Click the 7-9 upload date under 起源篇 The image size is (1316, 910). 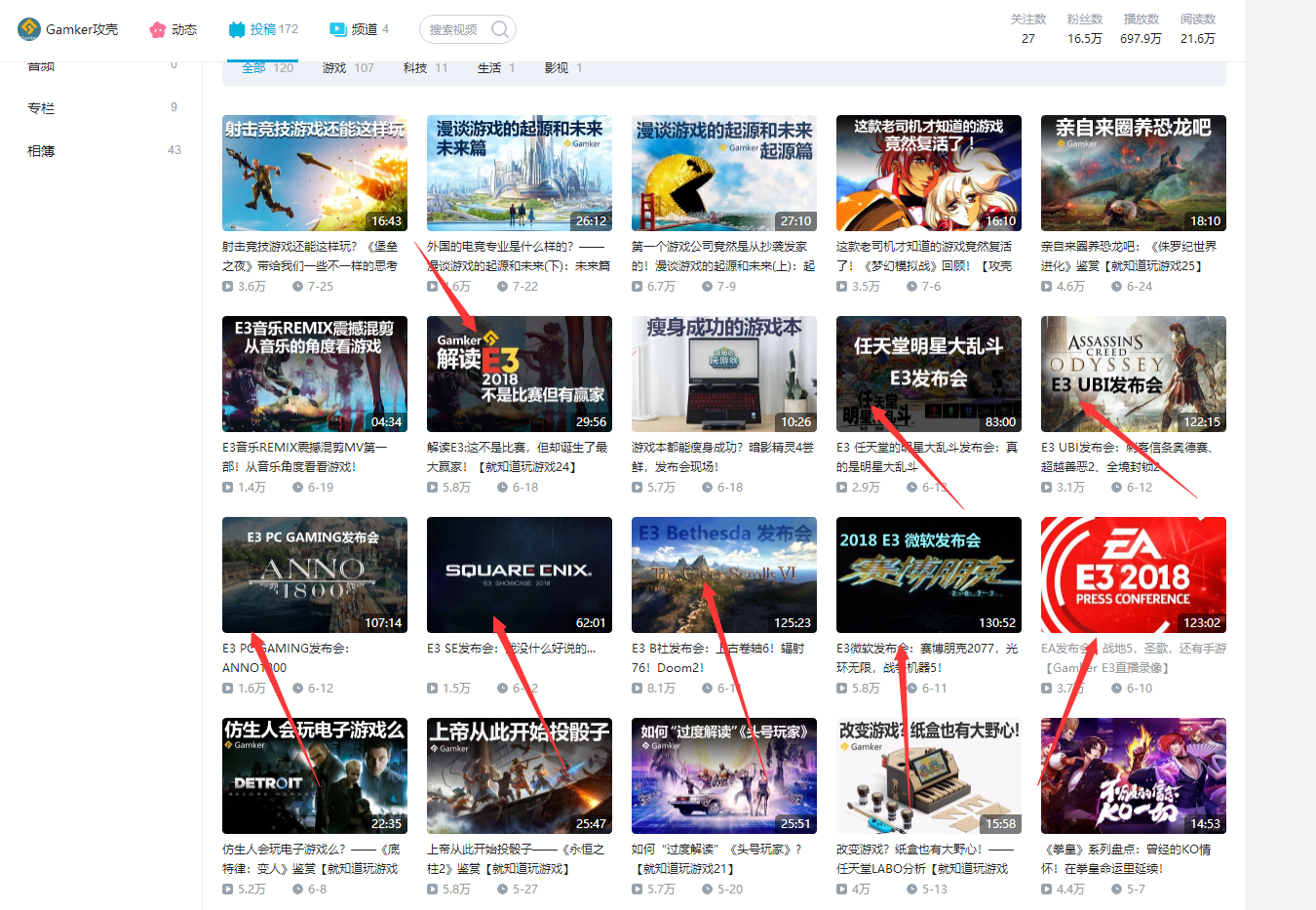click(x=719, y=287)
